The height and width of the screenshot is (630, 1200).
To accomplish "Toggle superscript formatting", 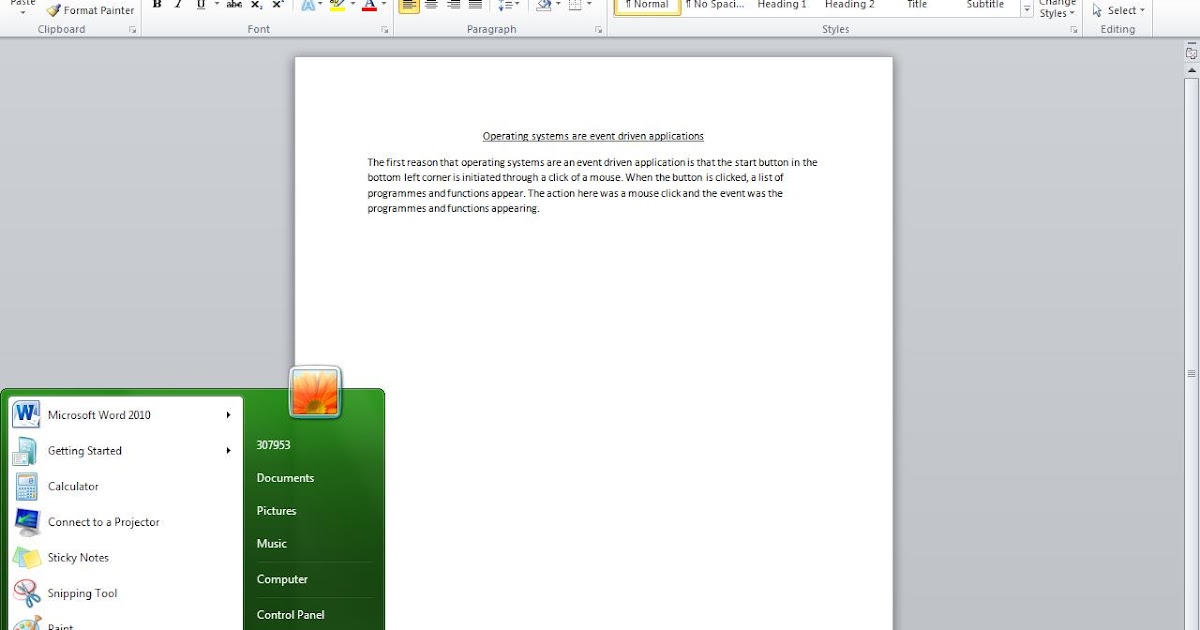I will [x=278, y=5].
